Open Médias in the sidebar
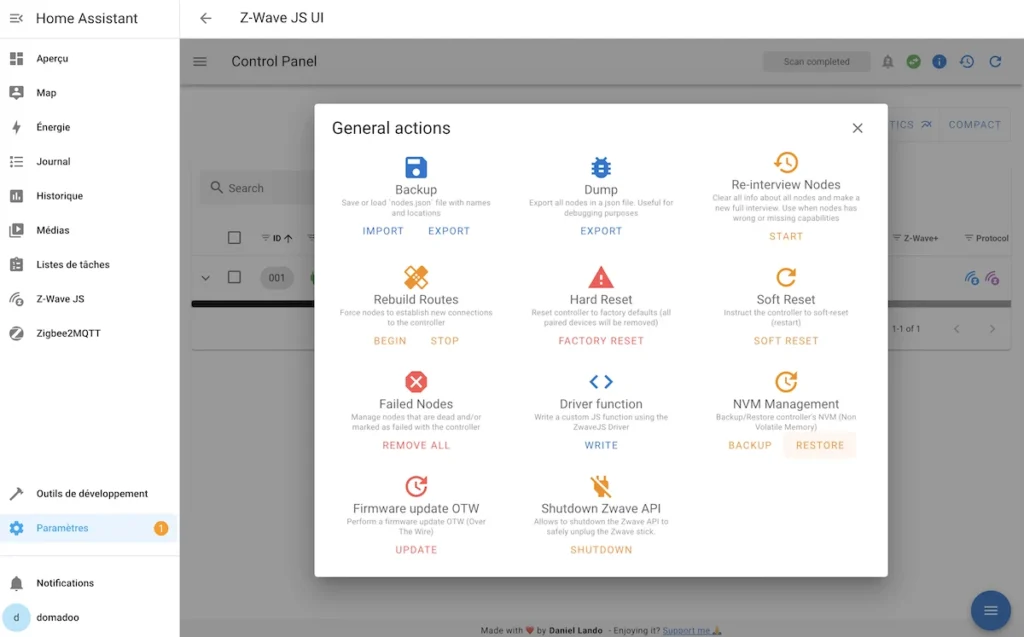 89,230
